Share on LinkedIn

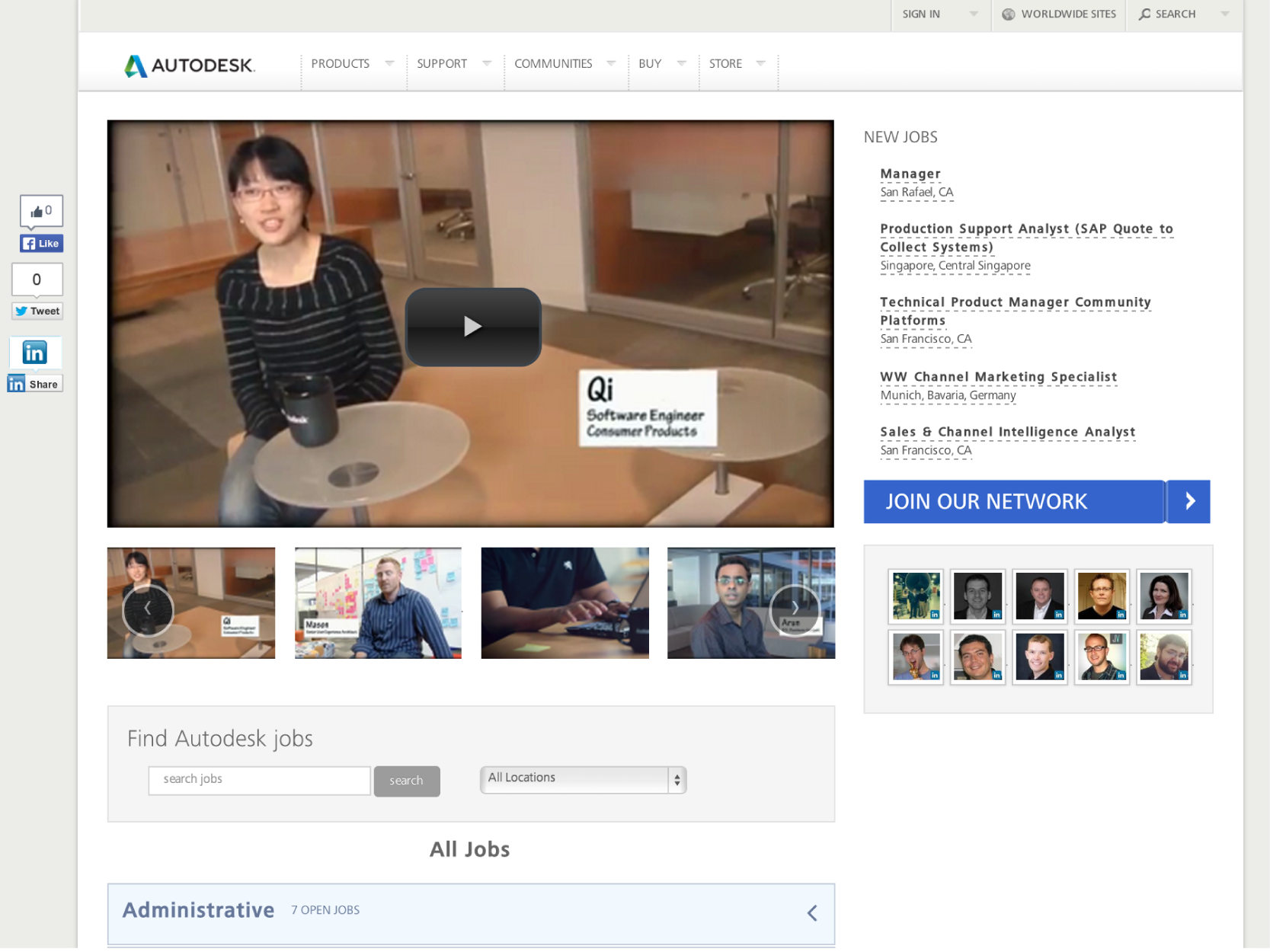35,384
